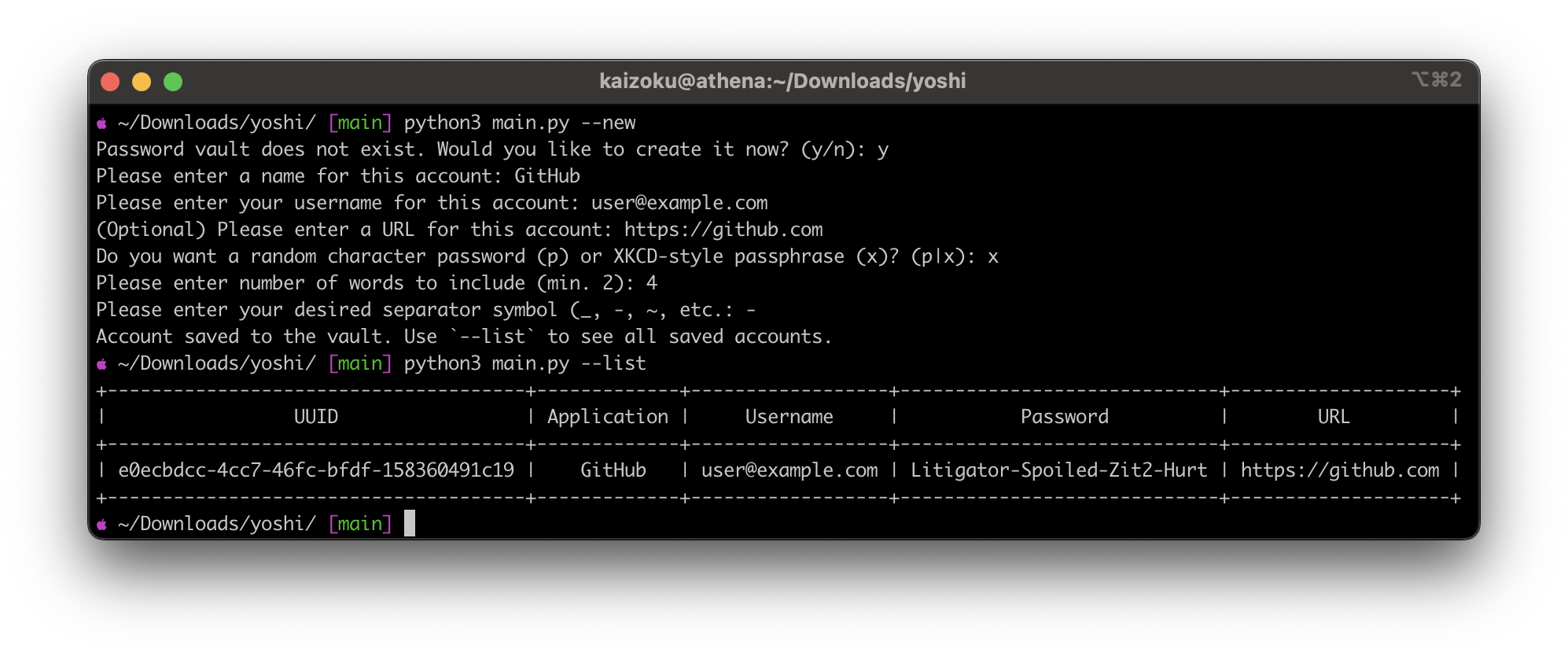Click the UUID column header
1568x656 pixels.
pyautogui.click(x=316, y=417)
